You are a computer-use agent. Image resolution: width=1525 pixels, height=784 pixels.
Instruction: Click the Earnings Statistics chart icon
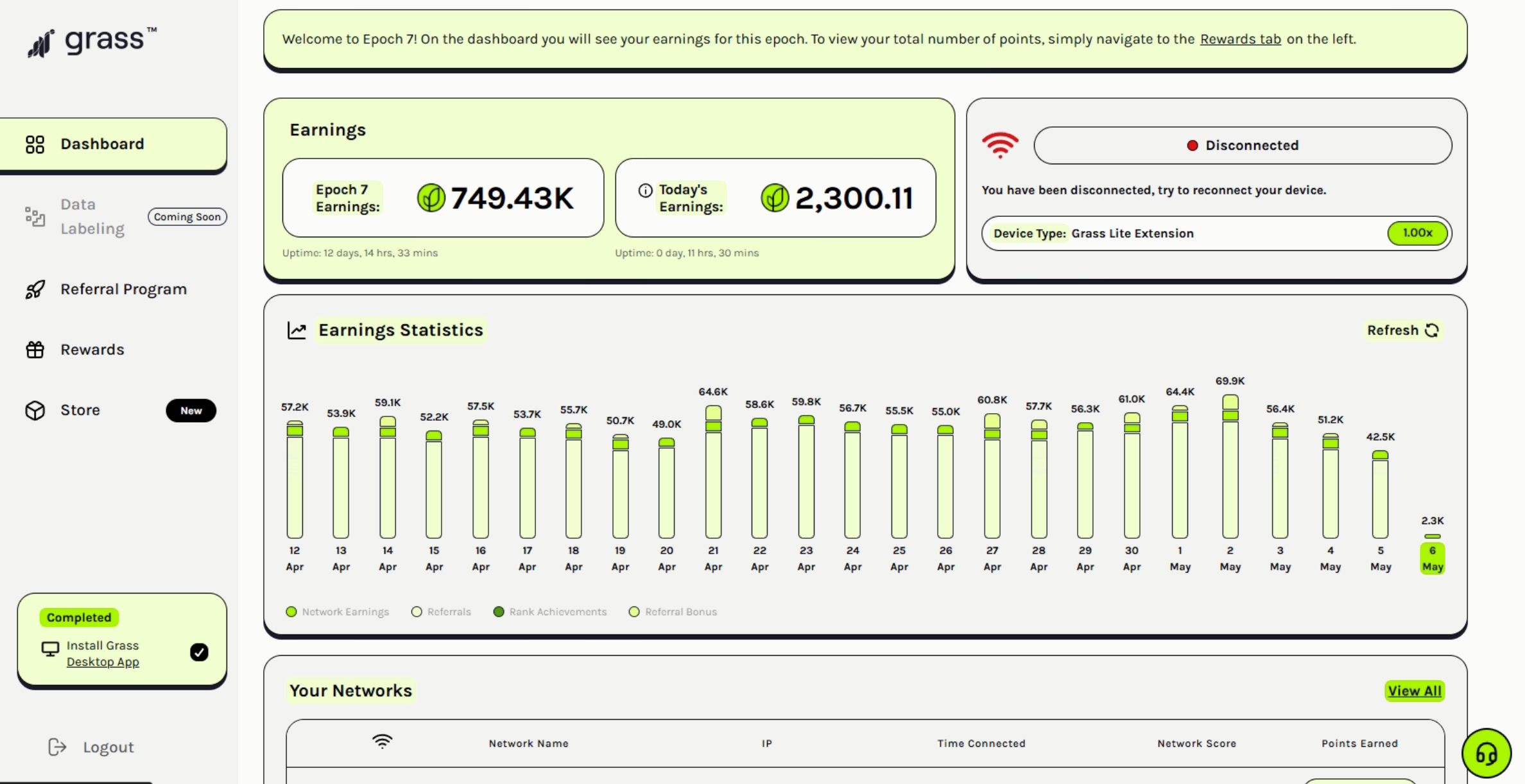(297, 330)
